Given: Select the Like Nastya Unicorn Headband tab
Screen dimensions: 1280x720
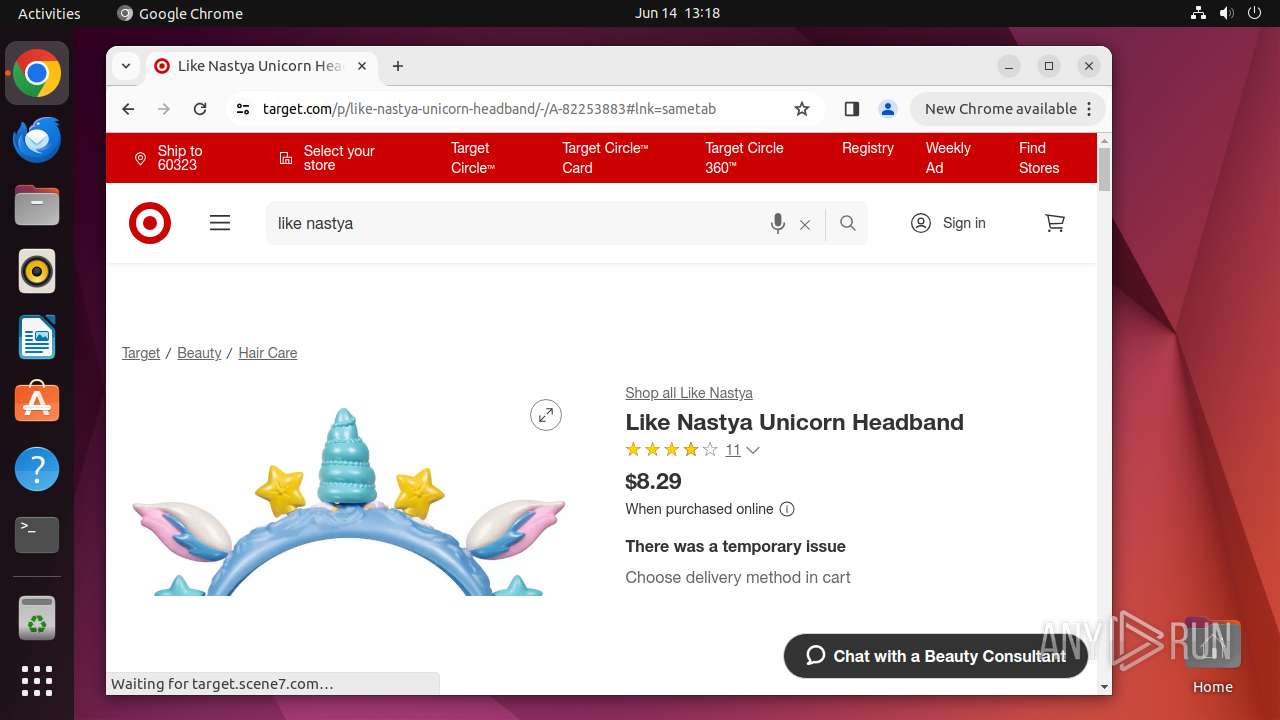Looking at the screenshot, I should pos(262,66).
